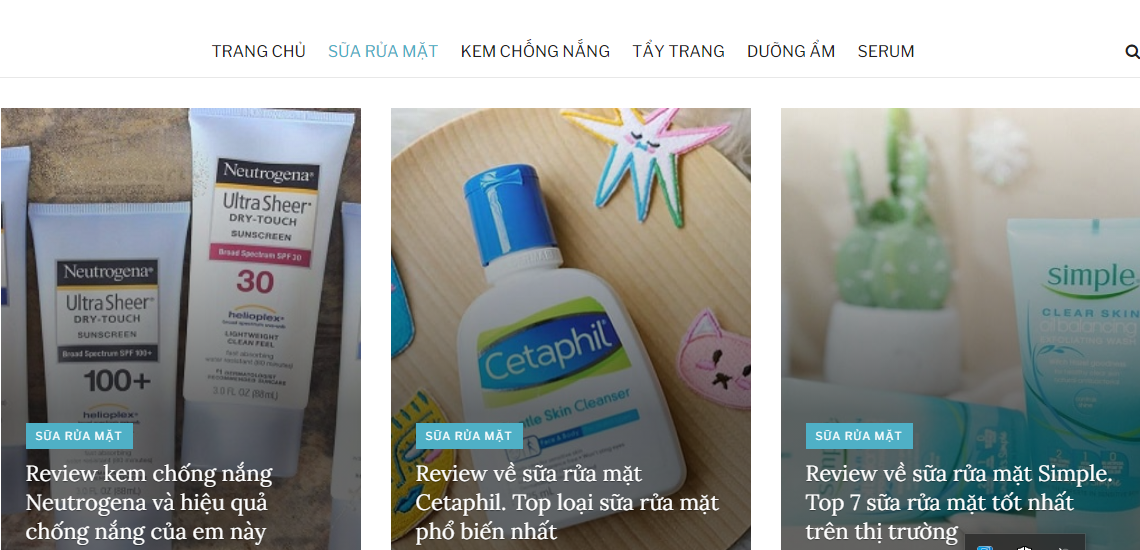Select SỮA RỬA MẶT in navigation

383,51
